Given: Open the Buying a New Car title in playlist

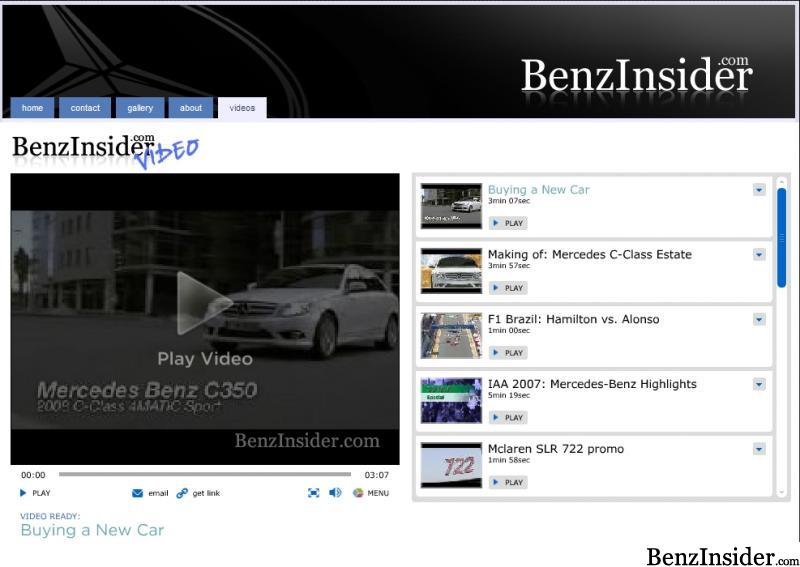Looking at the screenshot, I should coord(538,190).
